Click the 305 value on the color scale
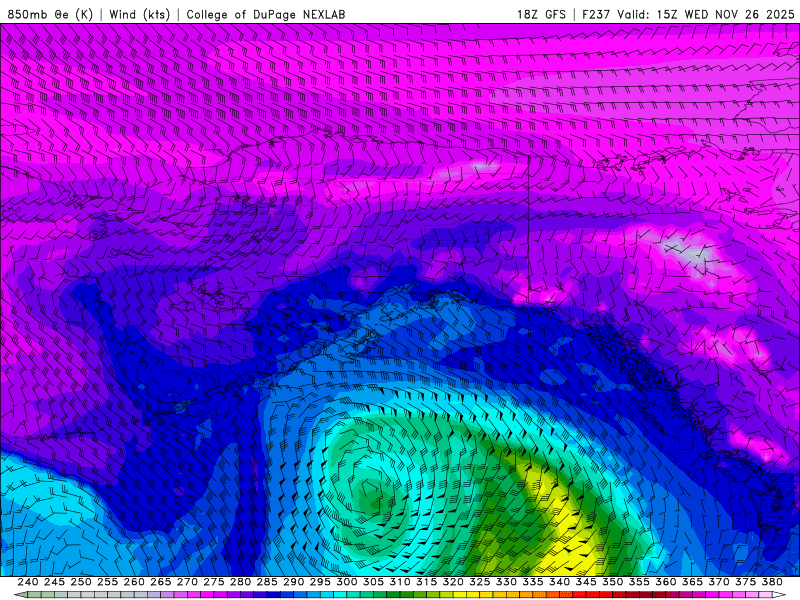Image resolution: width=800 pixels, height=600 pixels. [x=373, y=582]
